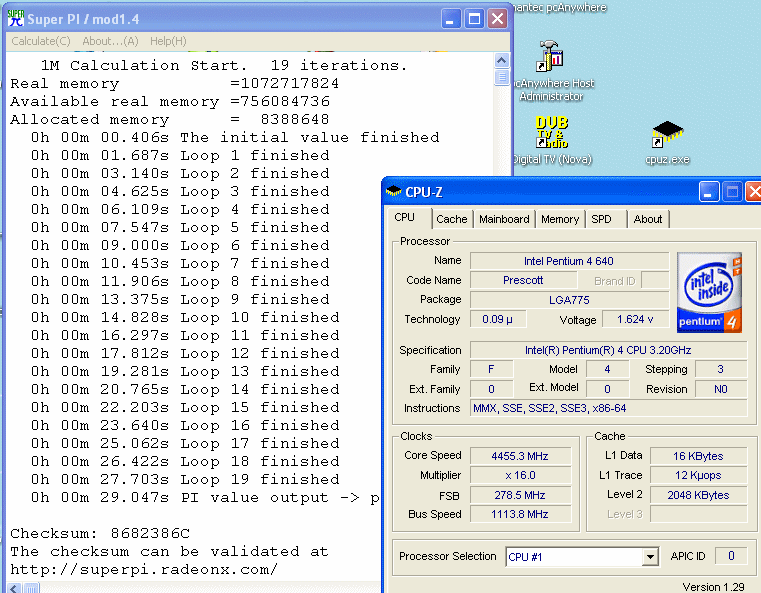The width and height of the screenshot is (761, 593).
Task: Click the Allocated memory = 8388648 line
Action: (170, 119)
